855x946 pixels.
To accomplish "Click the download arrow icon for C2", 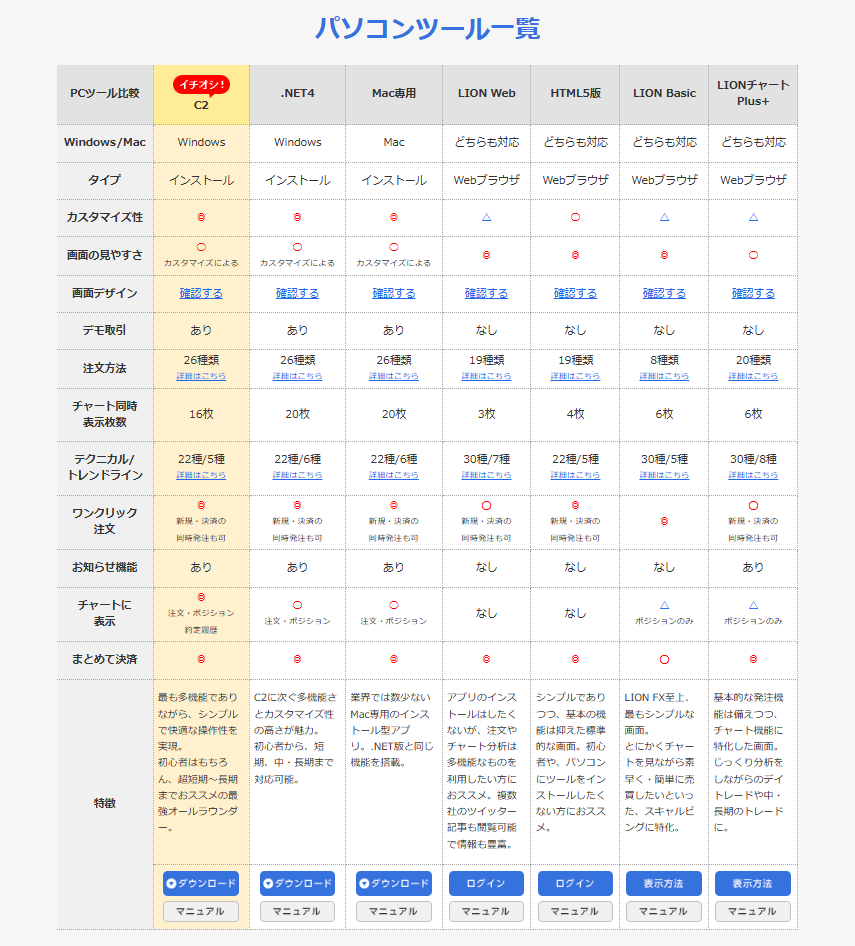I will click(172, 884).
